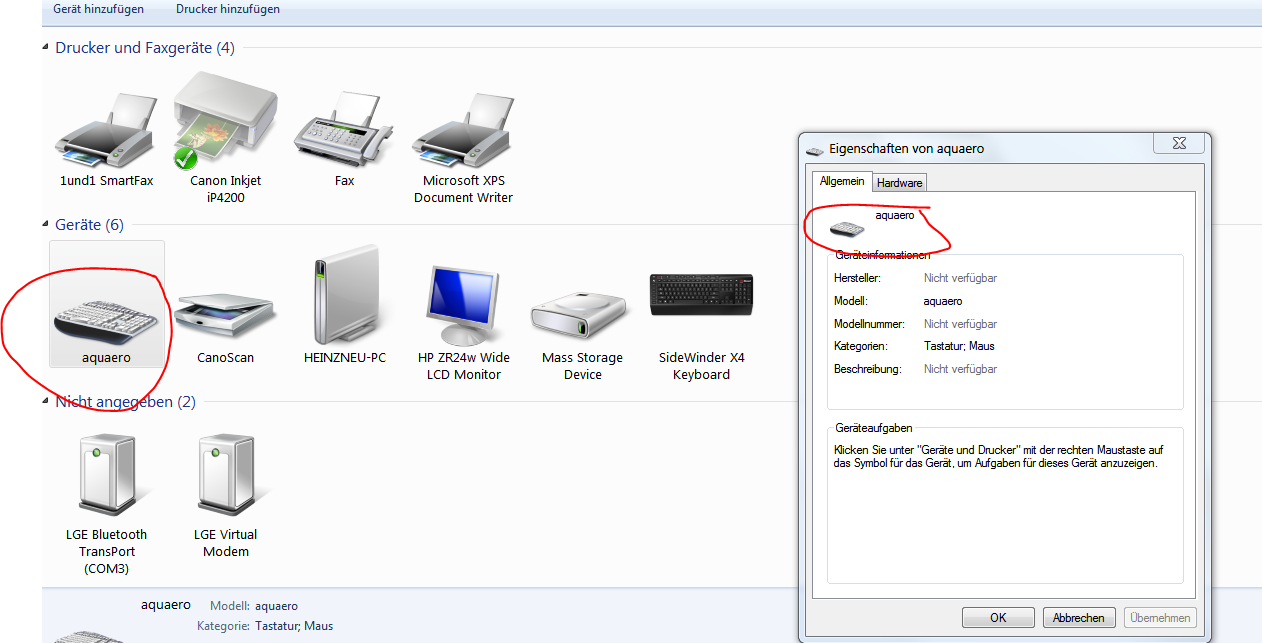
Task: Select the Mass Storage Device icon
Action: tap(579, 317)
